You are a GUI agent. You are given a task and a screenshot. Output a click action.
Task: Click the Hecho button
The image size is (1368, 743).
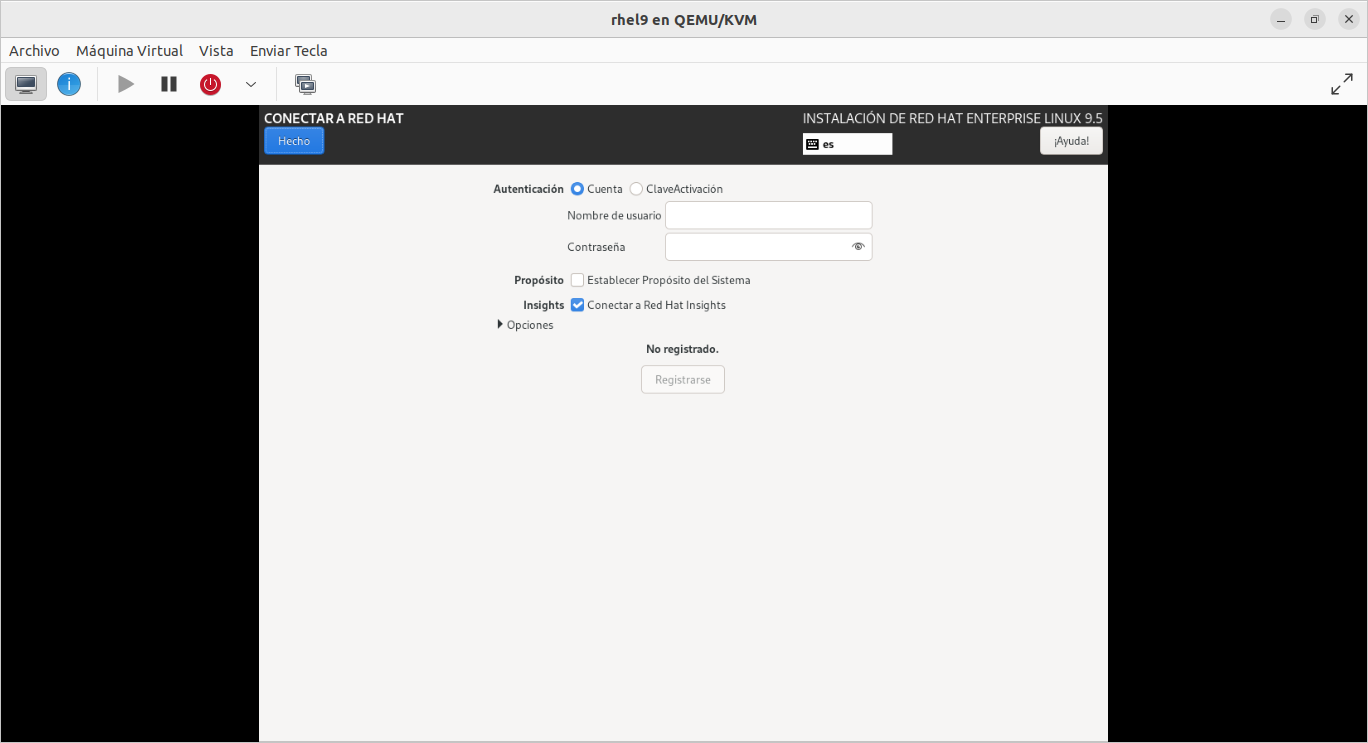[x=294, y=141]
